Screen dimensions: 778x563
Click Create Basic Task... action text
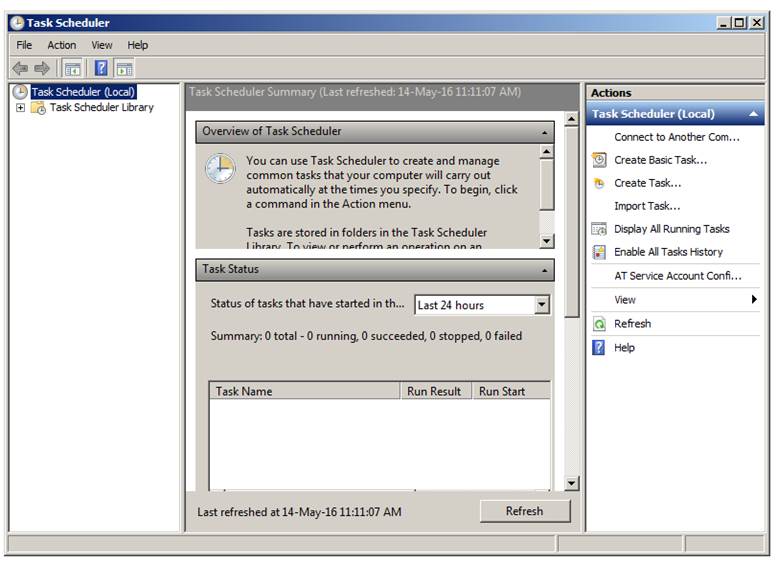tap(660, 160)
